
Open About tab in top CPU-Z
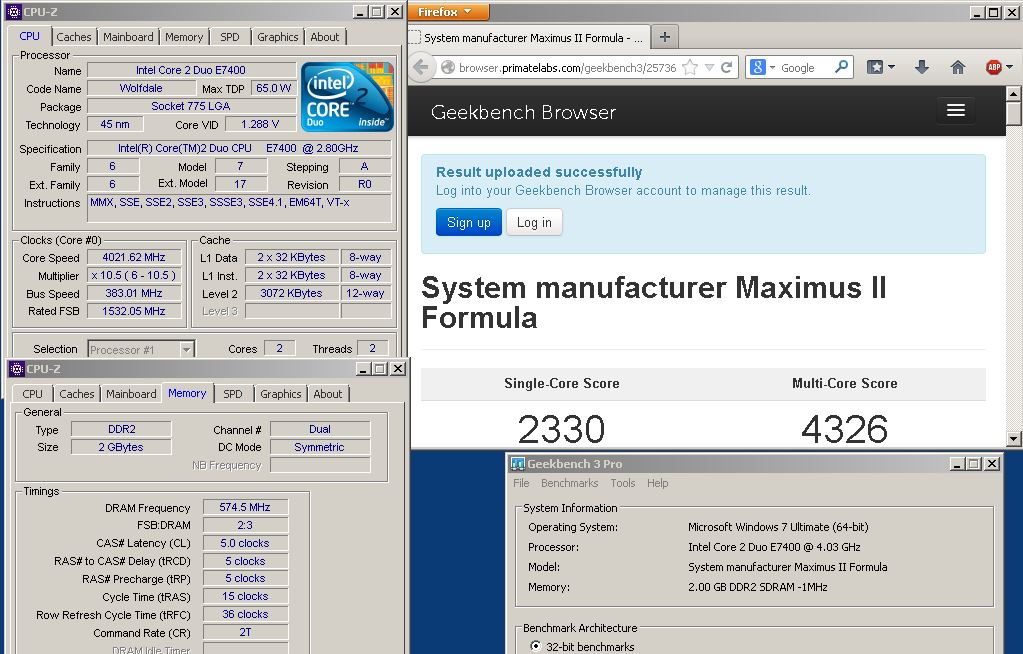pos(324,37)
